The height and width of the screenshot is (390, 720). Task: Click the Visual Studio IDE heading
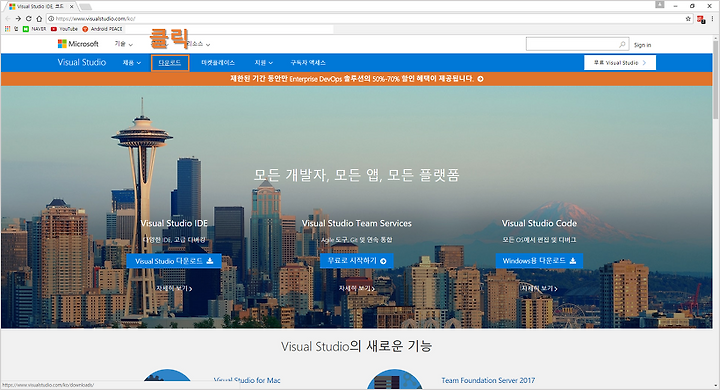click(174, 223)
